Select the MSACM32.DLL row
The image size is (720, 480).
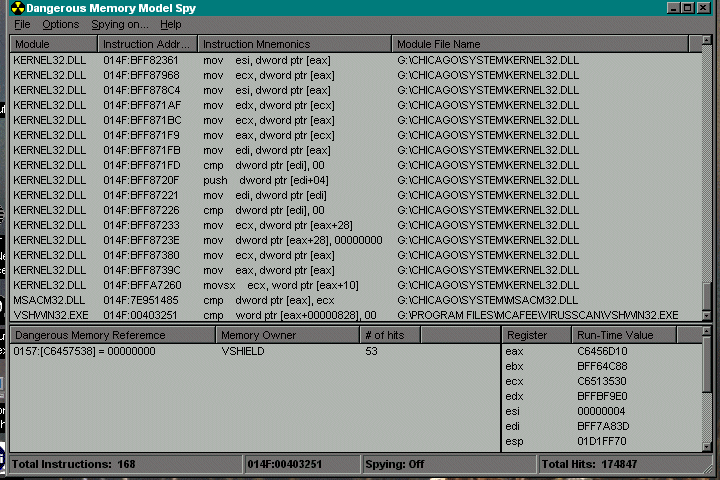[x=356, y=300]
